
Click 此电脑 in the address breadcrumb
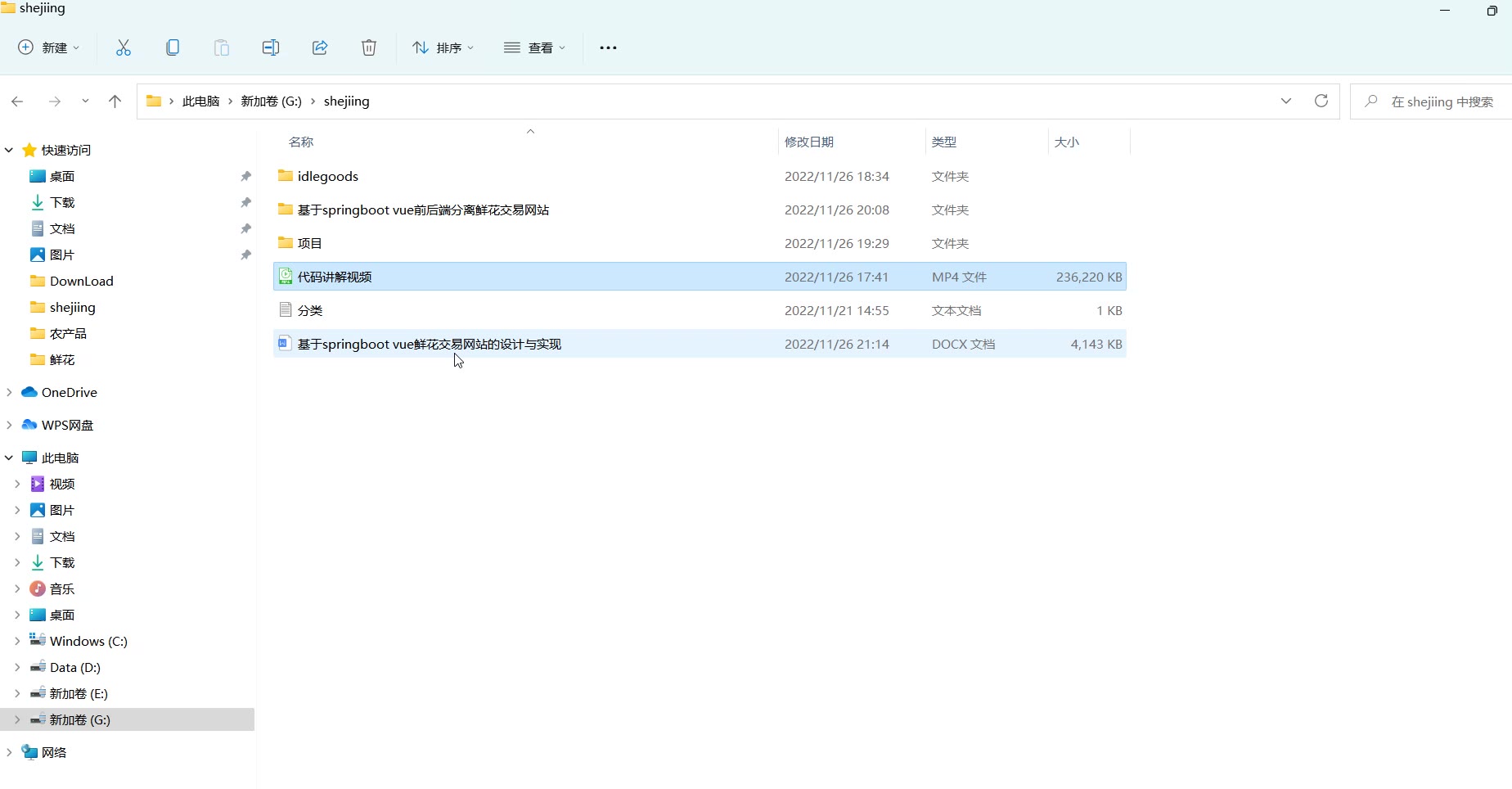coord(200,101)
